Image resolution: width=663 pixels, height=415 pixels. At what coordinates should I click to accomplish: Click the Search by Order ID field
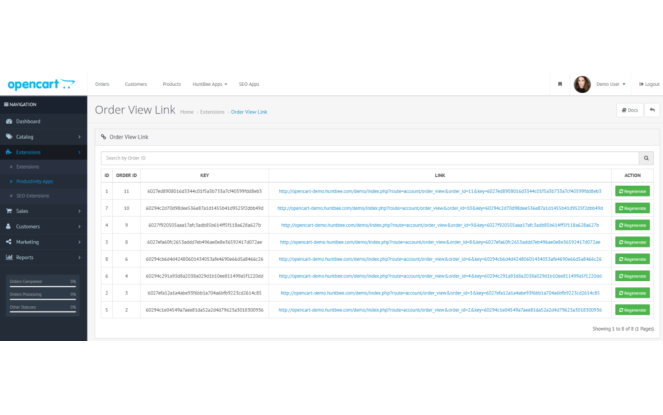pyautogui.click(x=370, y=158)
